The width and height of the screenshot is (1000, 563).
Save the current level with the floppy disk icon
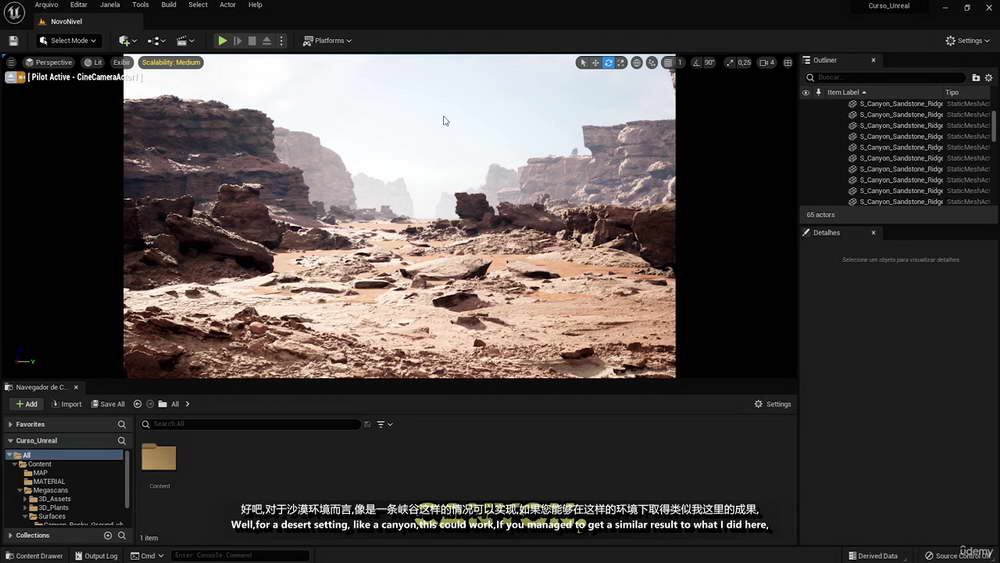pos(13,41)
